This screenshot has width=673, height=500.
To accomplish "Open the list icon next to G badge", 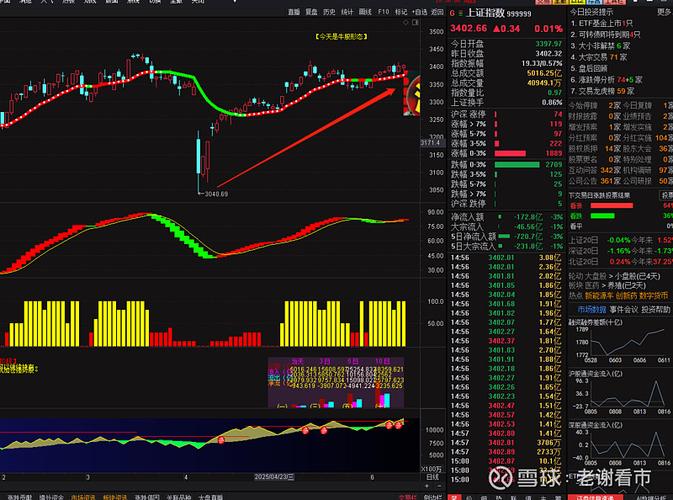I will click(461, 14).
